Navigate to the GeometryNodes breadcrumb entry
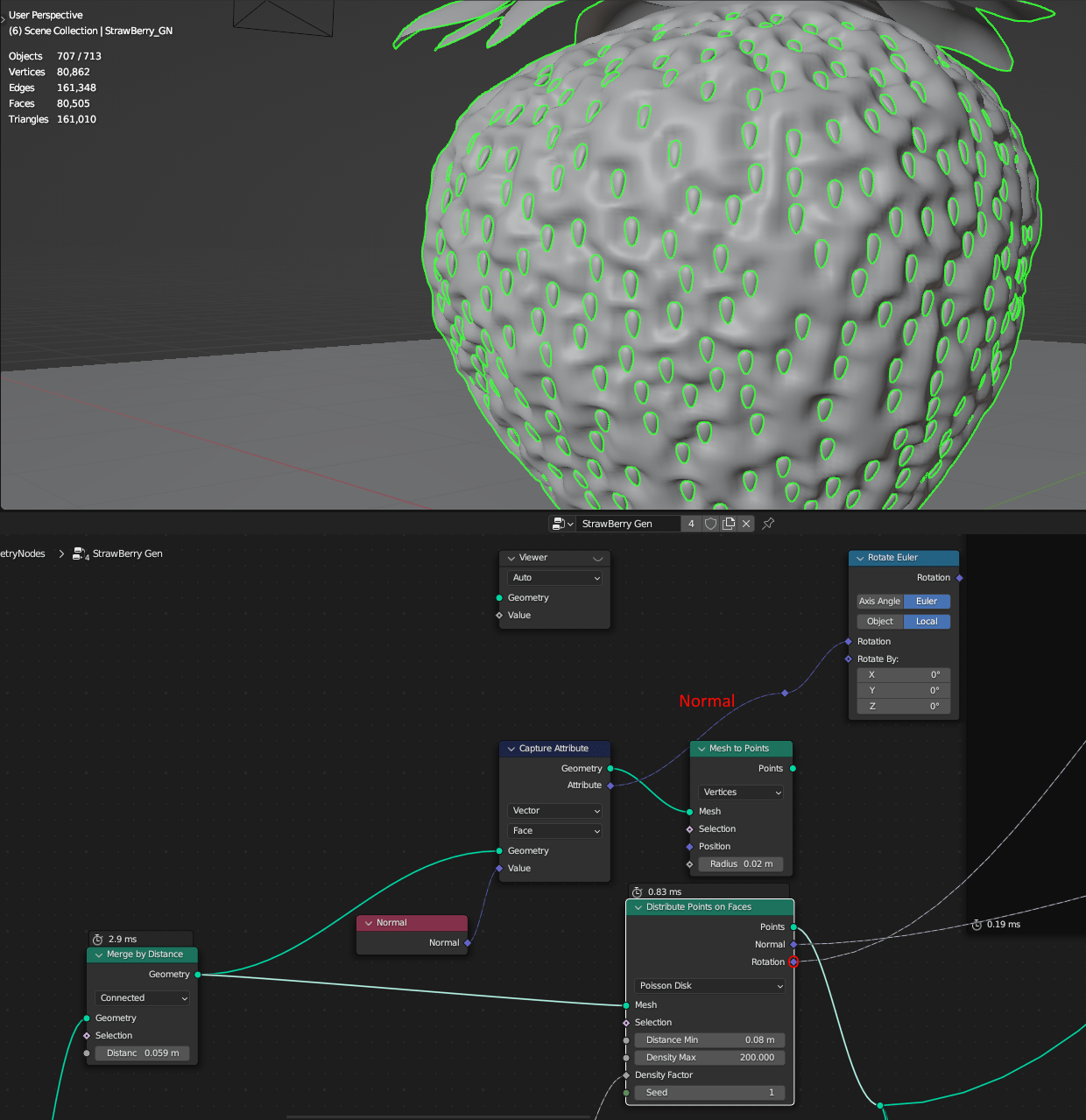 click(21, 553)
